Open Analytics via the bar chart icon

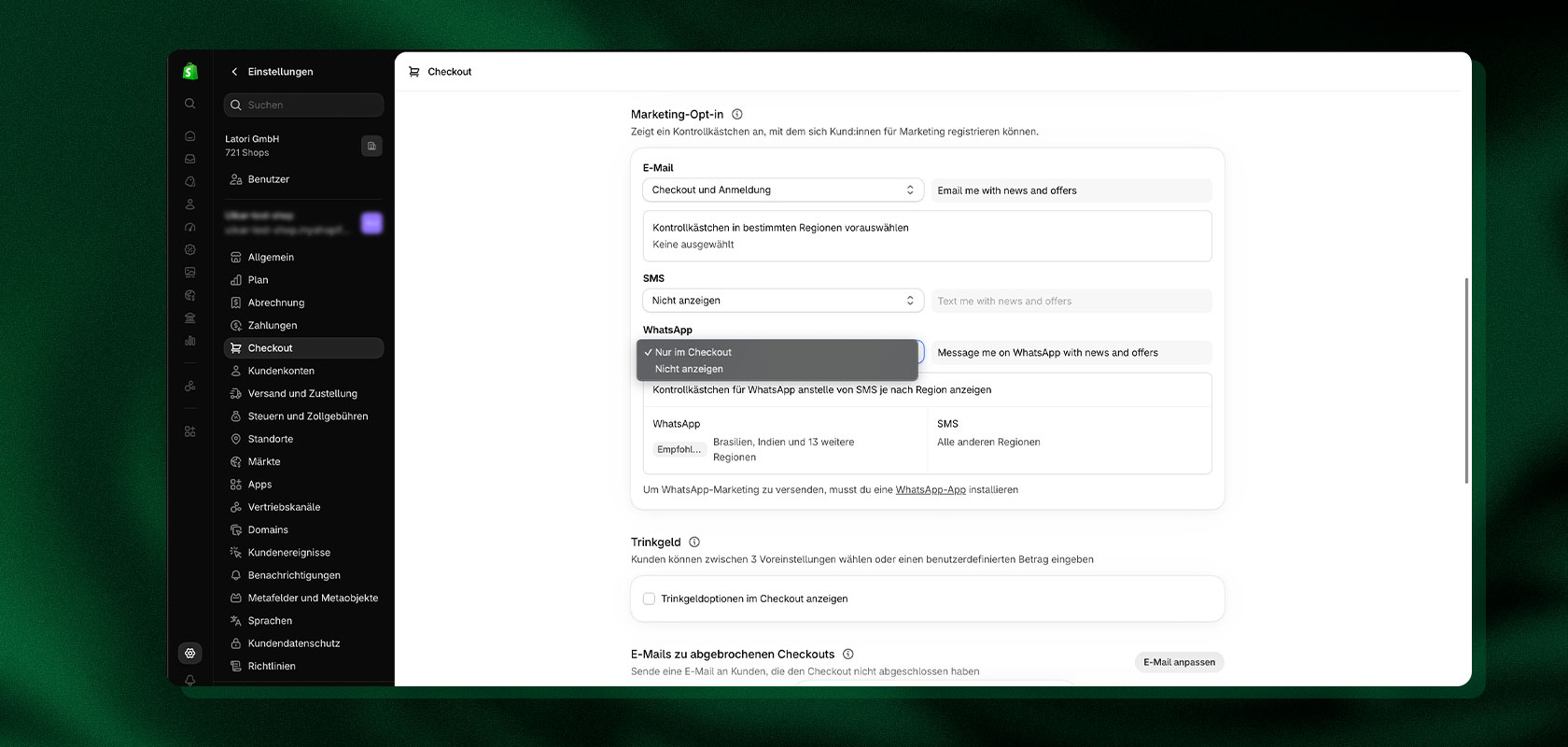pos(190,341)
